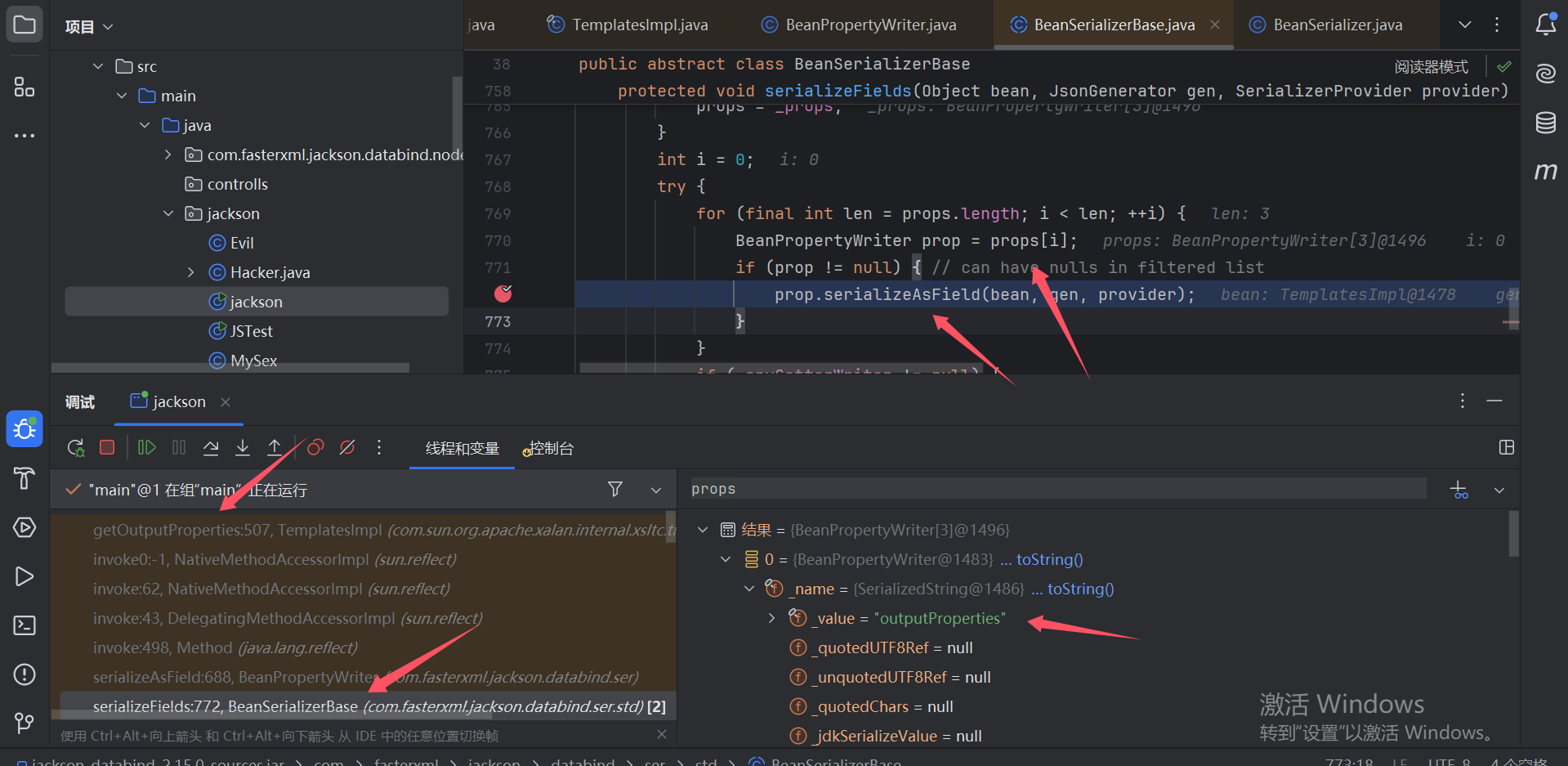1568x766 pixels.
Task: Select getOutputProperties:507 stack frame
Action: coord(363,530)
